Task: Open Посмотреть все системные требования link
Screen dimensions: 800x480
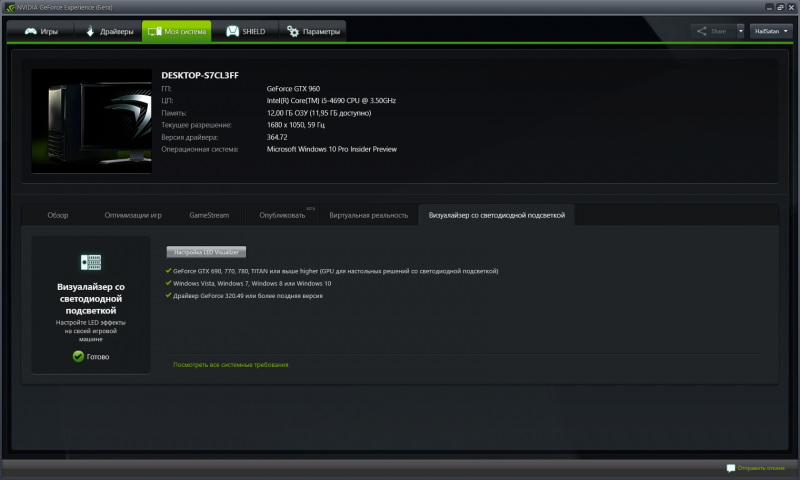Action: click(231, 365)
